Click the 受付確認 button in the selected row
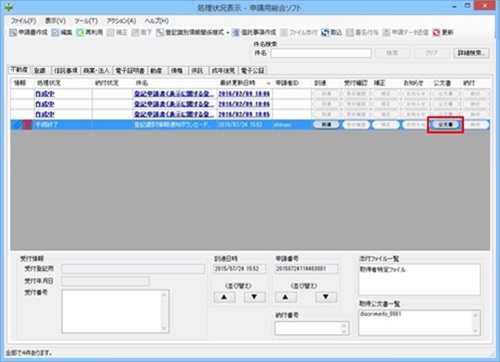The height and width of the screenshot is (362, 500). (356, 125)
